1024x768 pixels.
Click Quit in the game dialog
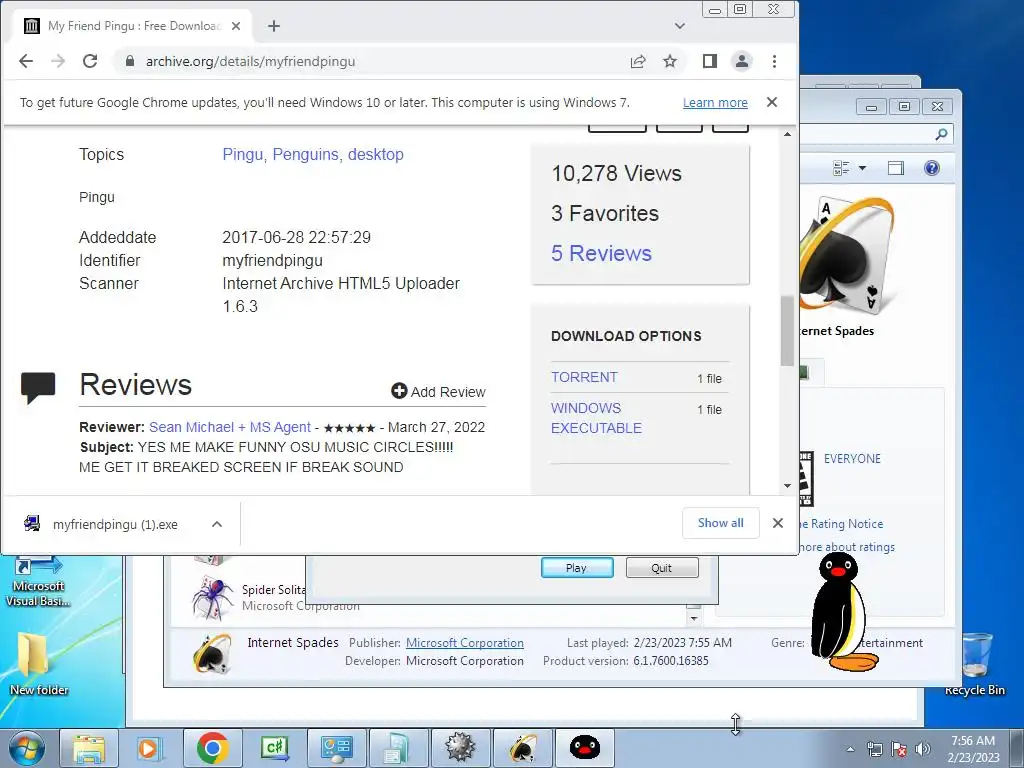coord(662,568)
